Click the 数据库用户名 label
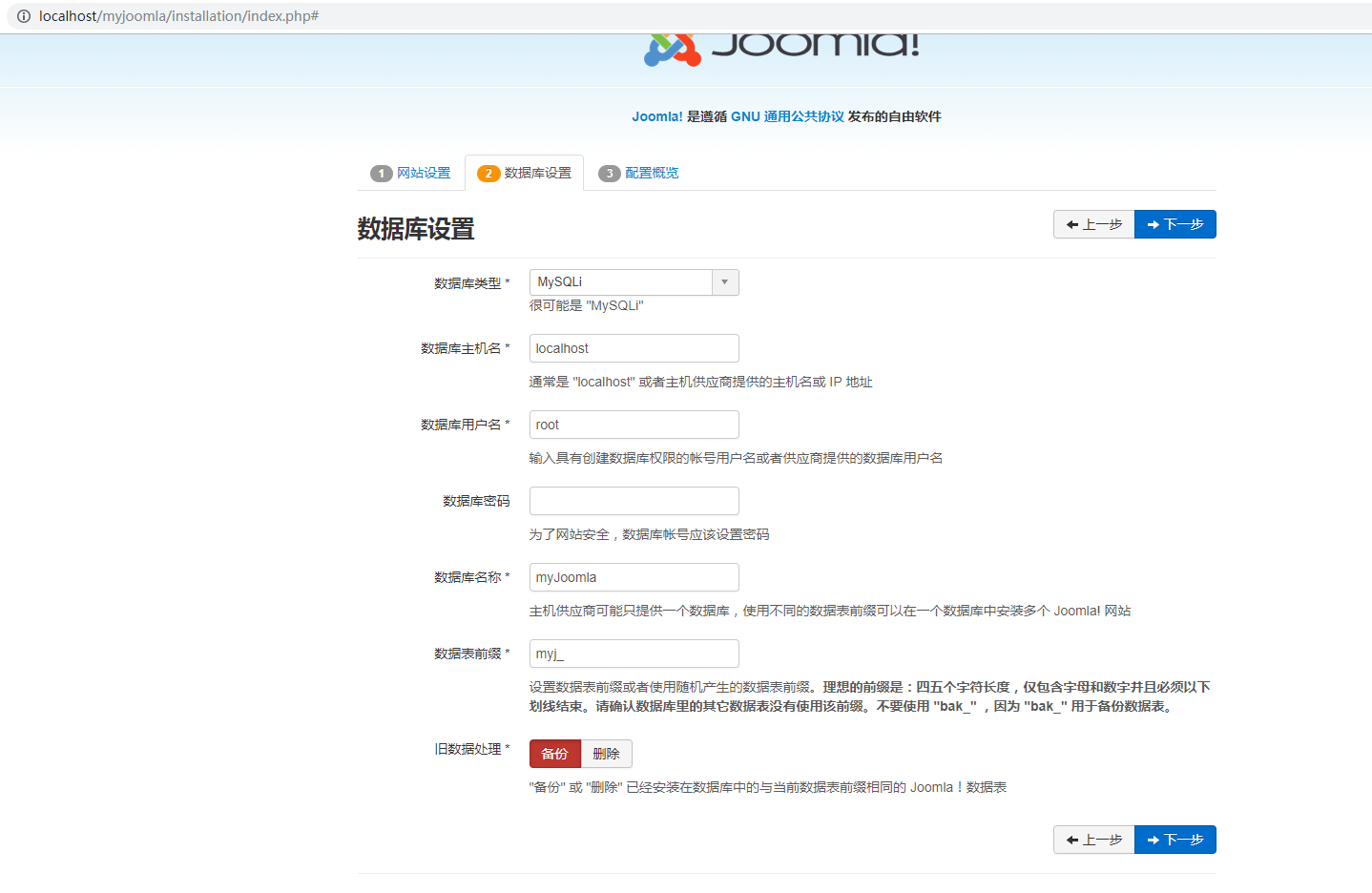The image size is (1372, 893). click(x=466, y=425)
